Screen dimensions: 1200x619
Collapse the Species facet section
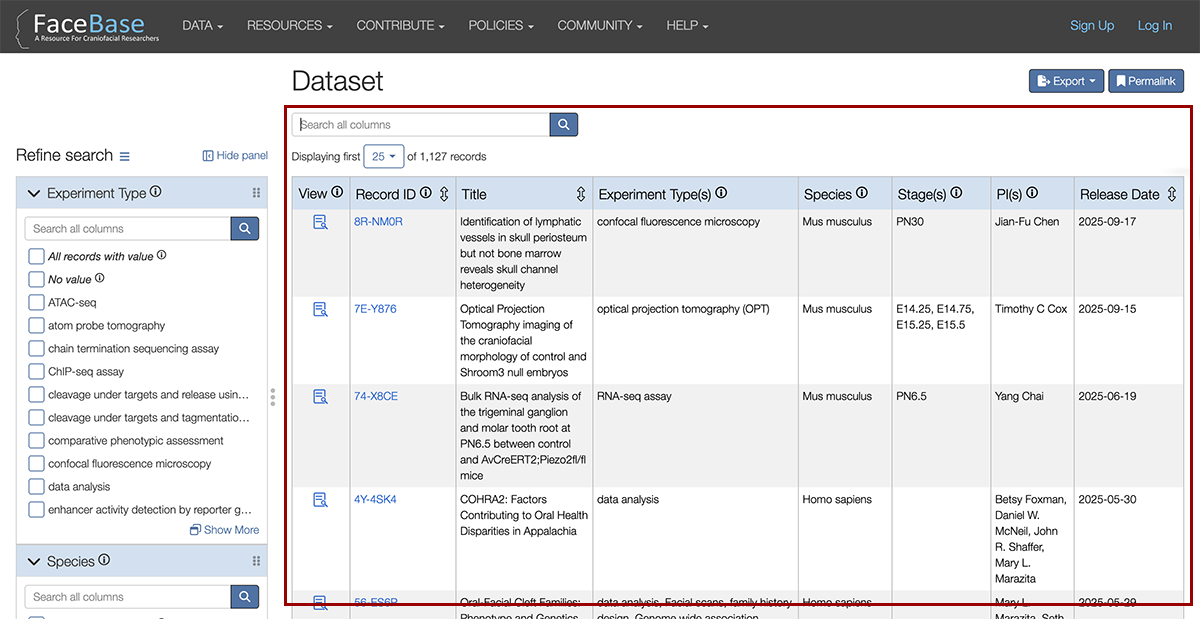click(32, 560)
